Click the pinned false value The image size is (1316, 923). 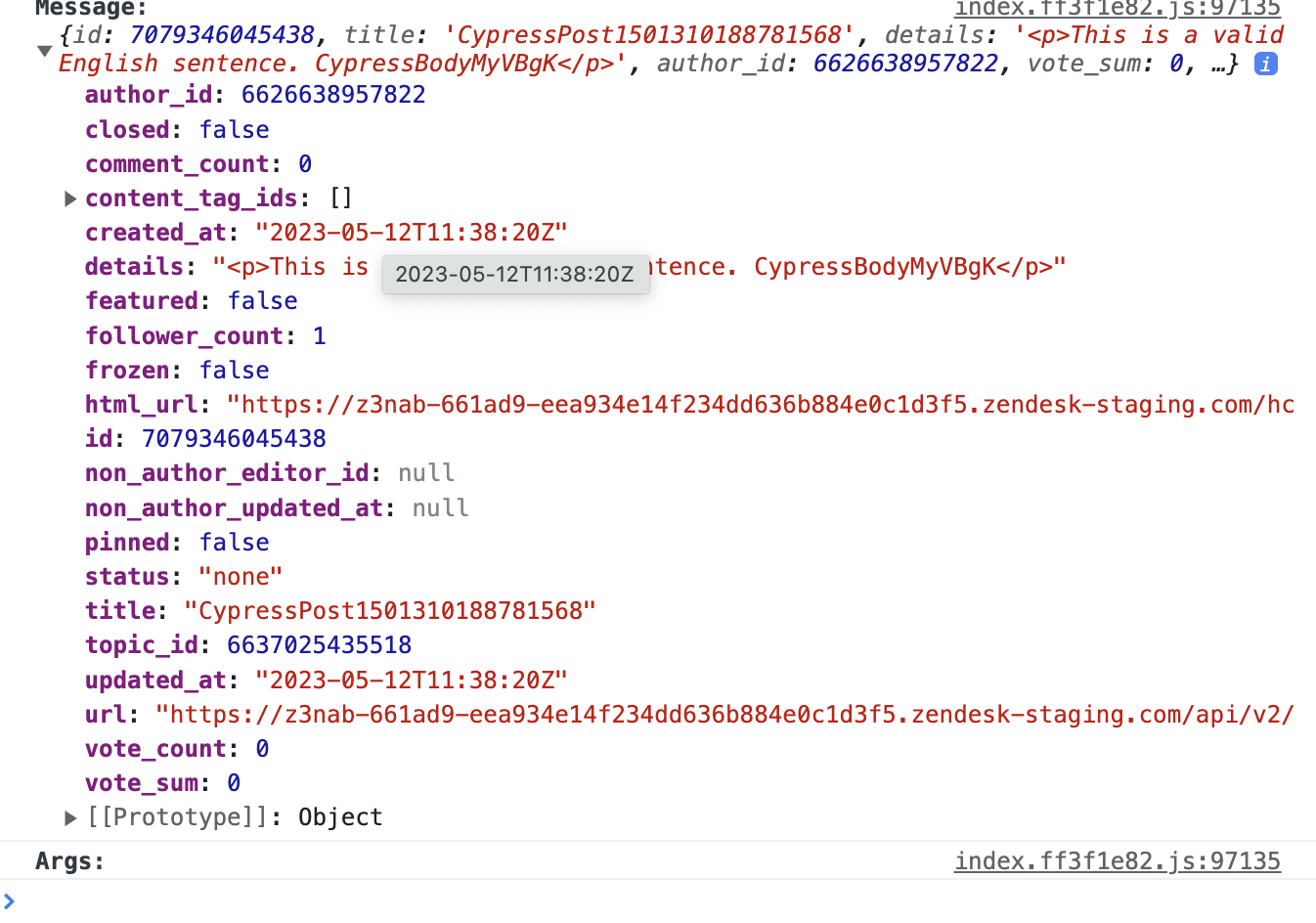point(235,543)
